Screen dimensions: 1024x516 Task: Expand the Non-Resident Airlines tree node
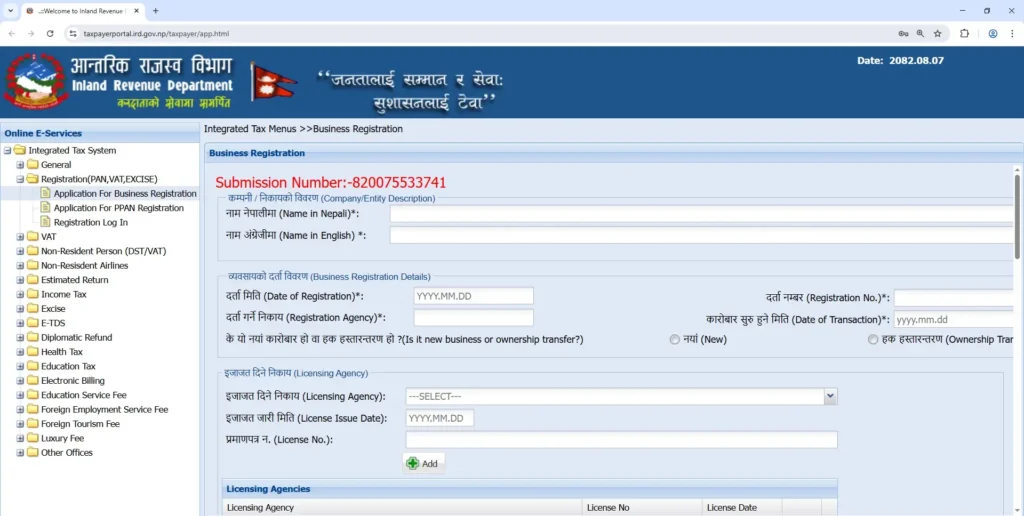20,265
